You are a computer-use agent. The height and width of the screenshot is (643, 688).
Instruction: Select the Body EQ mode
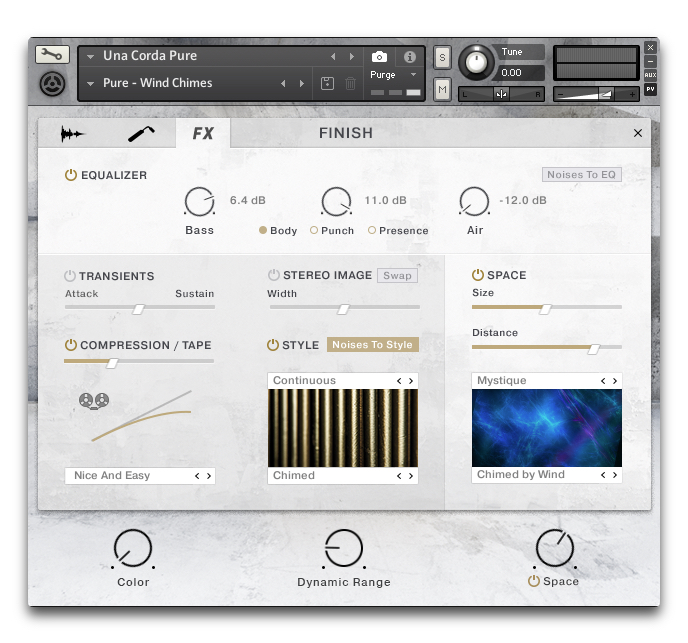(263, 230)
